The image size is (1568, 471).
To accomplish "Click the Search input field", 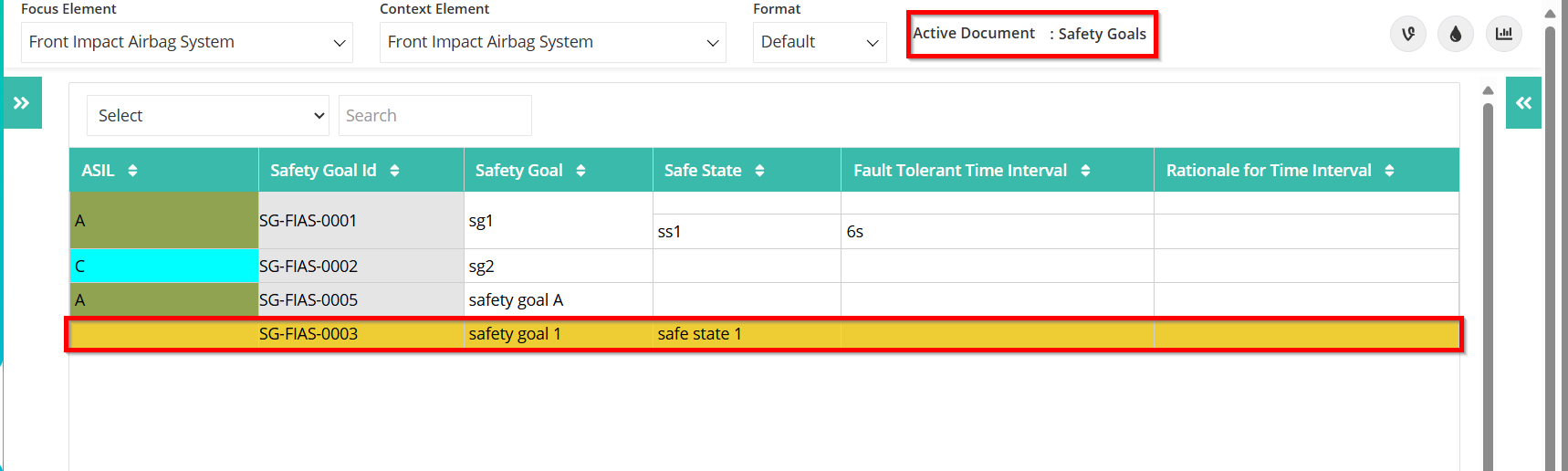I will (435, 116).
